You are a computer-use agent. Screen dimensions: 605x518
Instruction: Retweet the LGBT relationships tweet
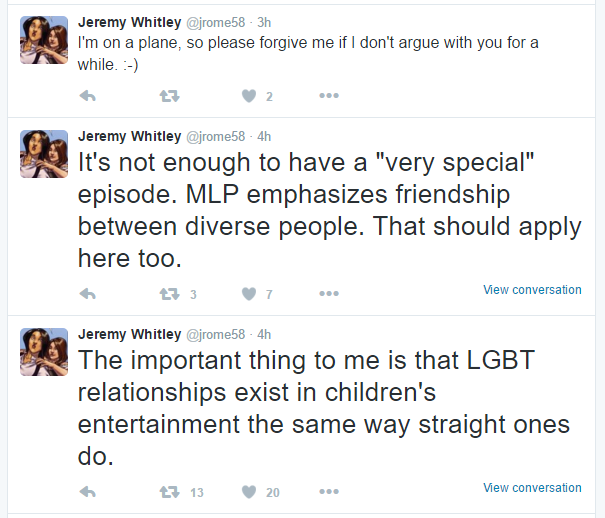click(x=169, y=492)
